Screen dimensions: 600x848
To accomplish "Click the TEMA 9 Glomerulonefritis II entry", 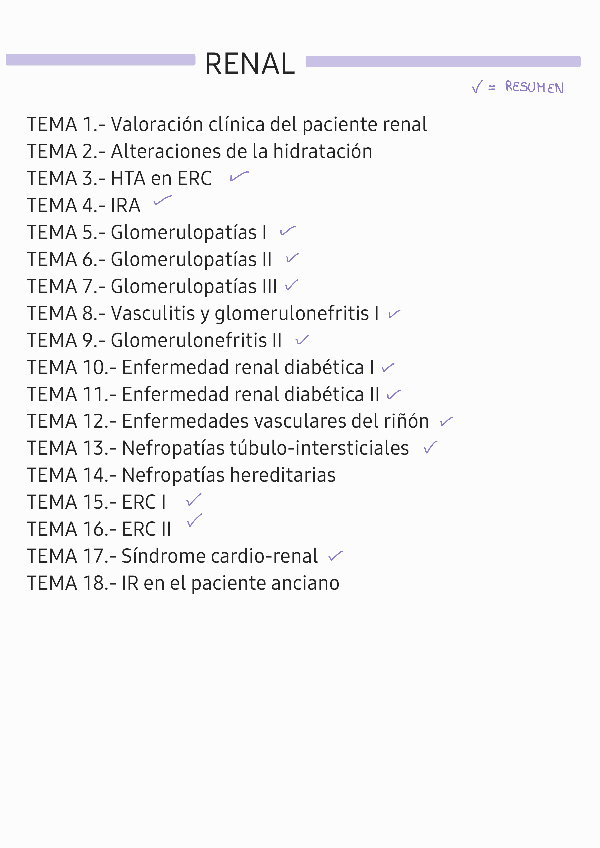I will (155, 340).
